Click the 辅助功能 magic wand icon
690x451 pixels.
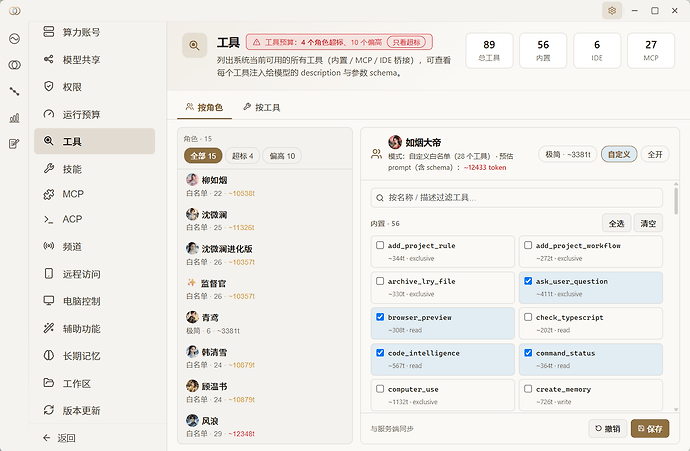click(49, 328)
